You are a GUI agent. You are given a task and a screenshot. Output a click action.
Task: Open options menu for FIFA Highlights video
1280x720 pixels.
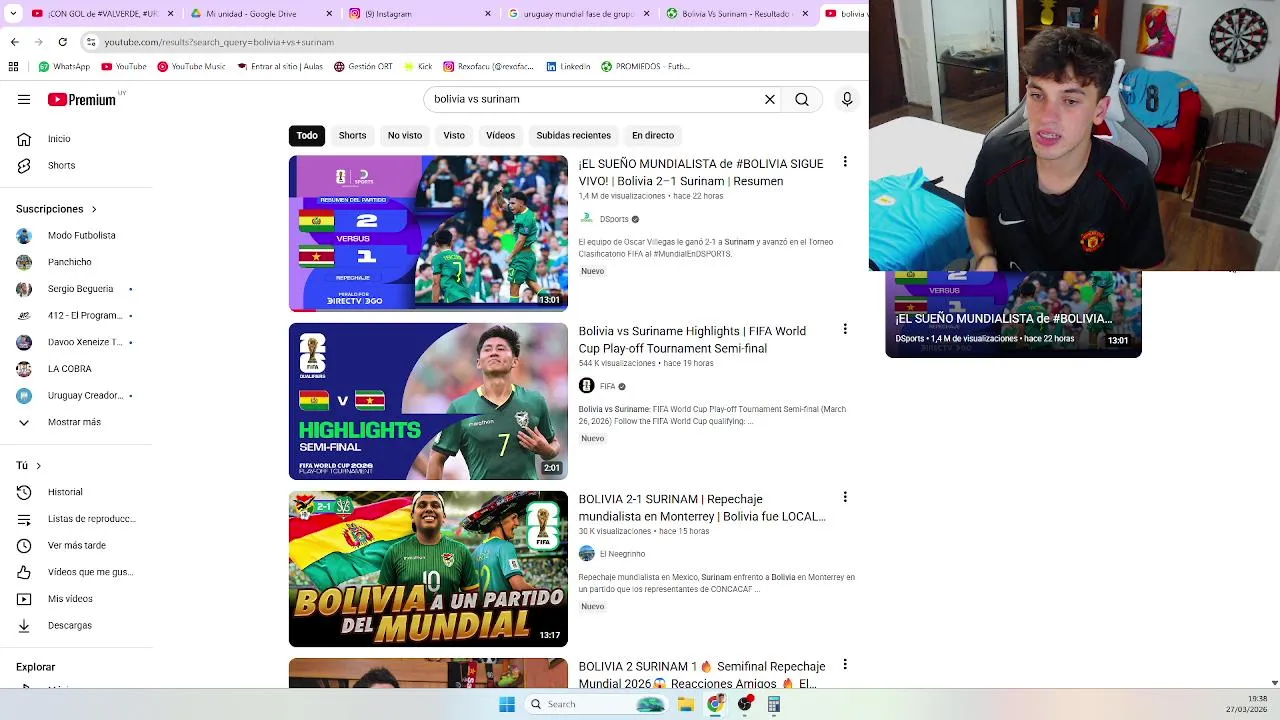coord(845,329)
